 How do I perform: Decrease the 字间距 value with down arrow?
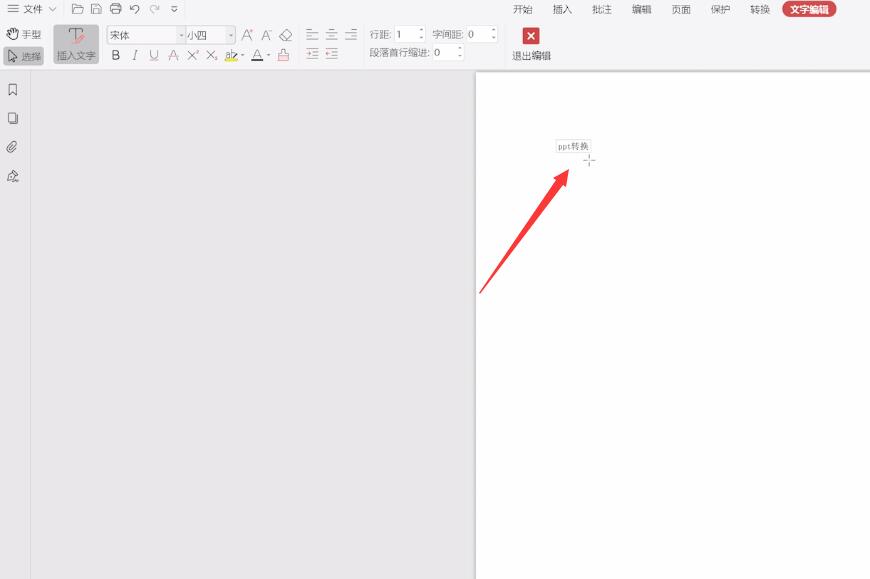pos(493,38)
